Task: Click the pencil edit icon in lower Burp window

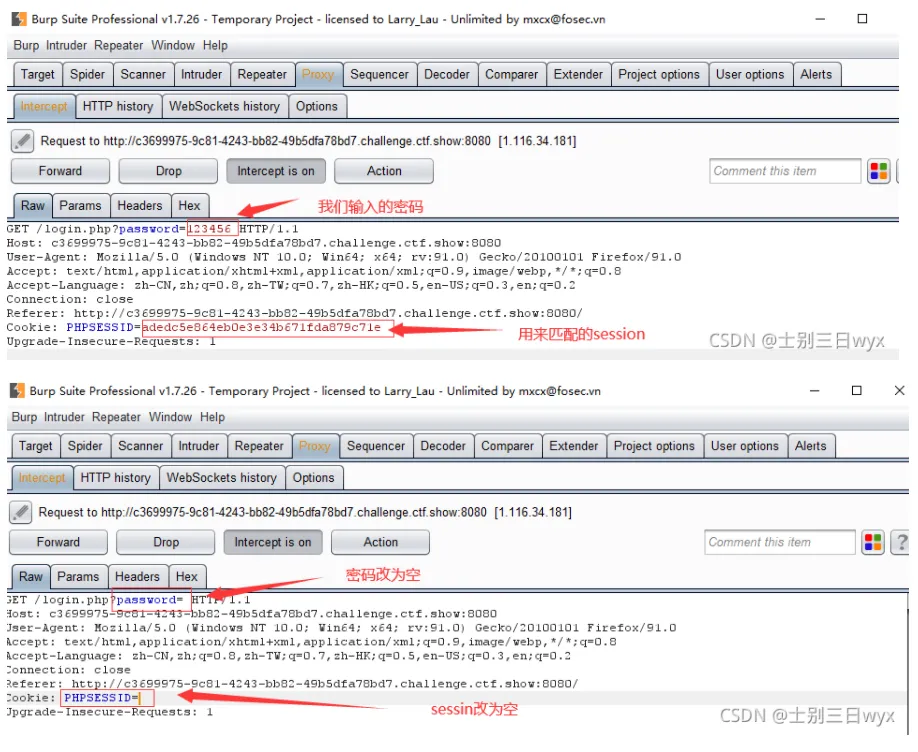Action: click(x=20, y=512)
